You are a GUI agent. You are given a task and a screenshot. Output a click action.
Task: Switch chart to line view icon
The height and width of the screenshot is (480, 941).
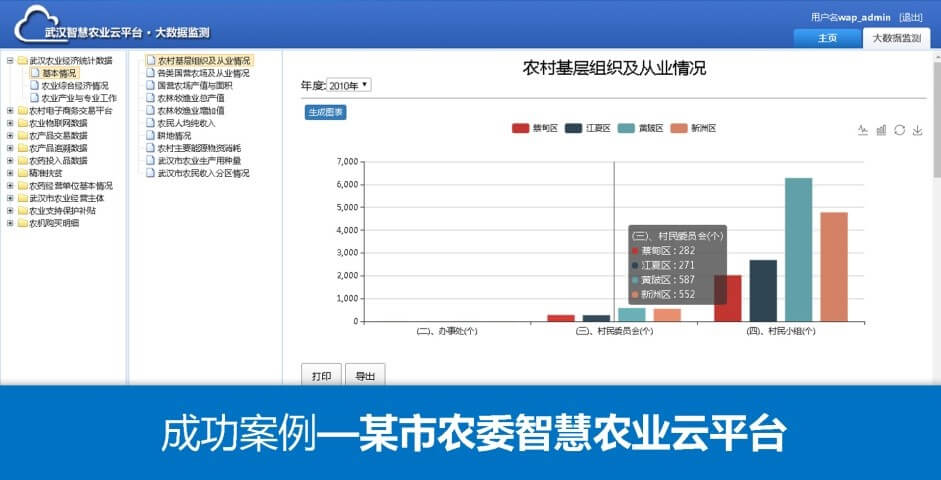click(863, 130)
